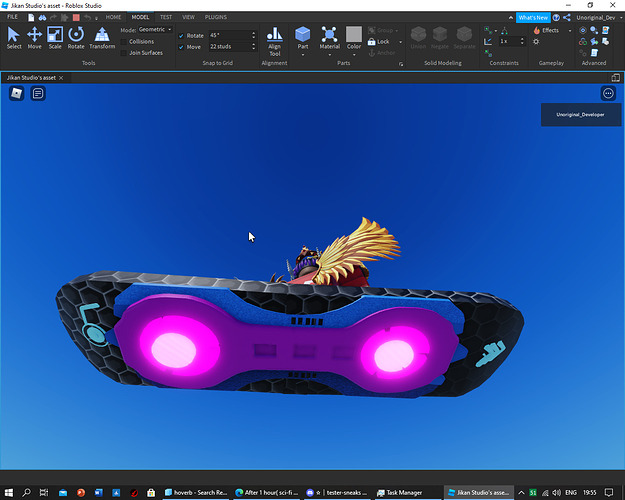Click the volume icon in system tray
The height and width of the screenshot is (500, 625).
coord(556,492)
